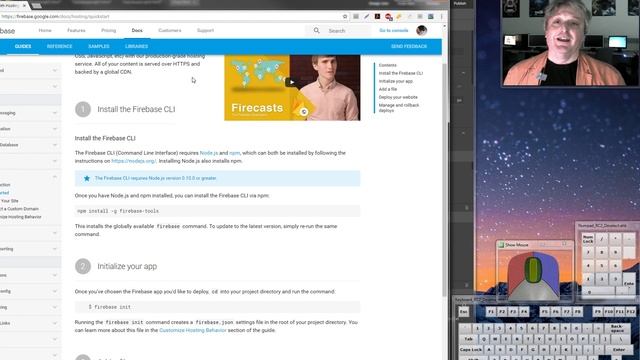Click F5 key on the on-screen keyboard
Image resolution: width=640 pixels, height=360 pixels.
pos(544,312)
